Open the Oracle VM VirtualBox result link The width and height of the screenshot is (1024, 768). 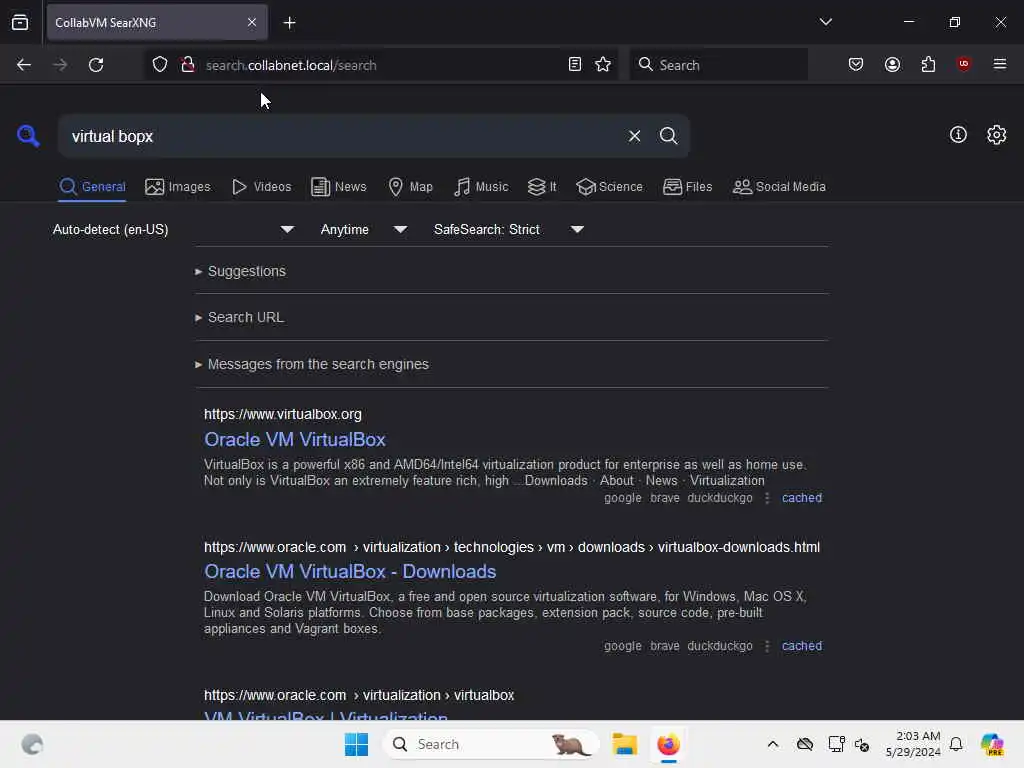295,440
